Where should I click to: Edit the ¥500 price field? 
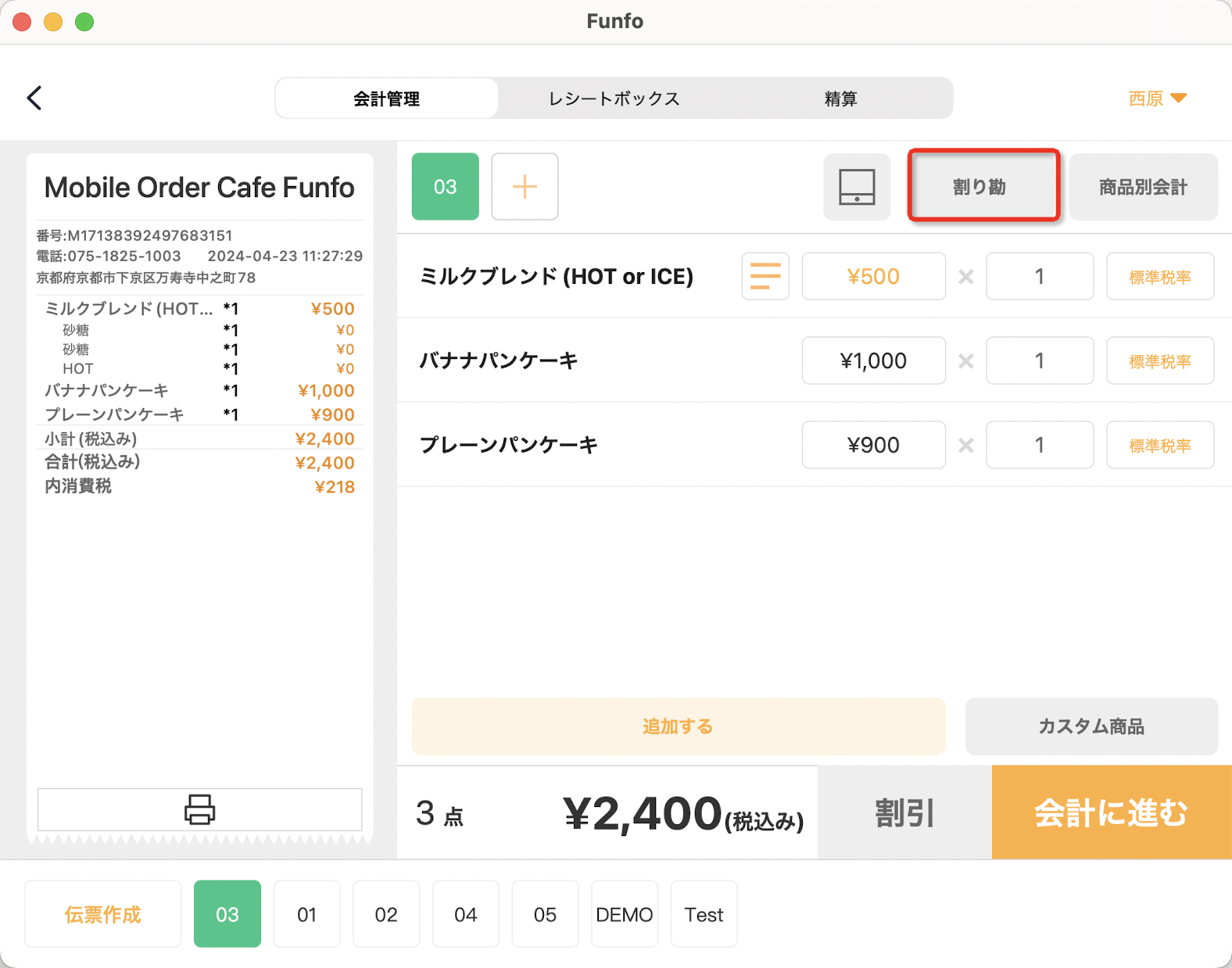pos(873,276)
